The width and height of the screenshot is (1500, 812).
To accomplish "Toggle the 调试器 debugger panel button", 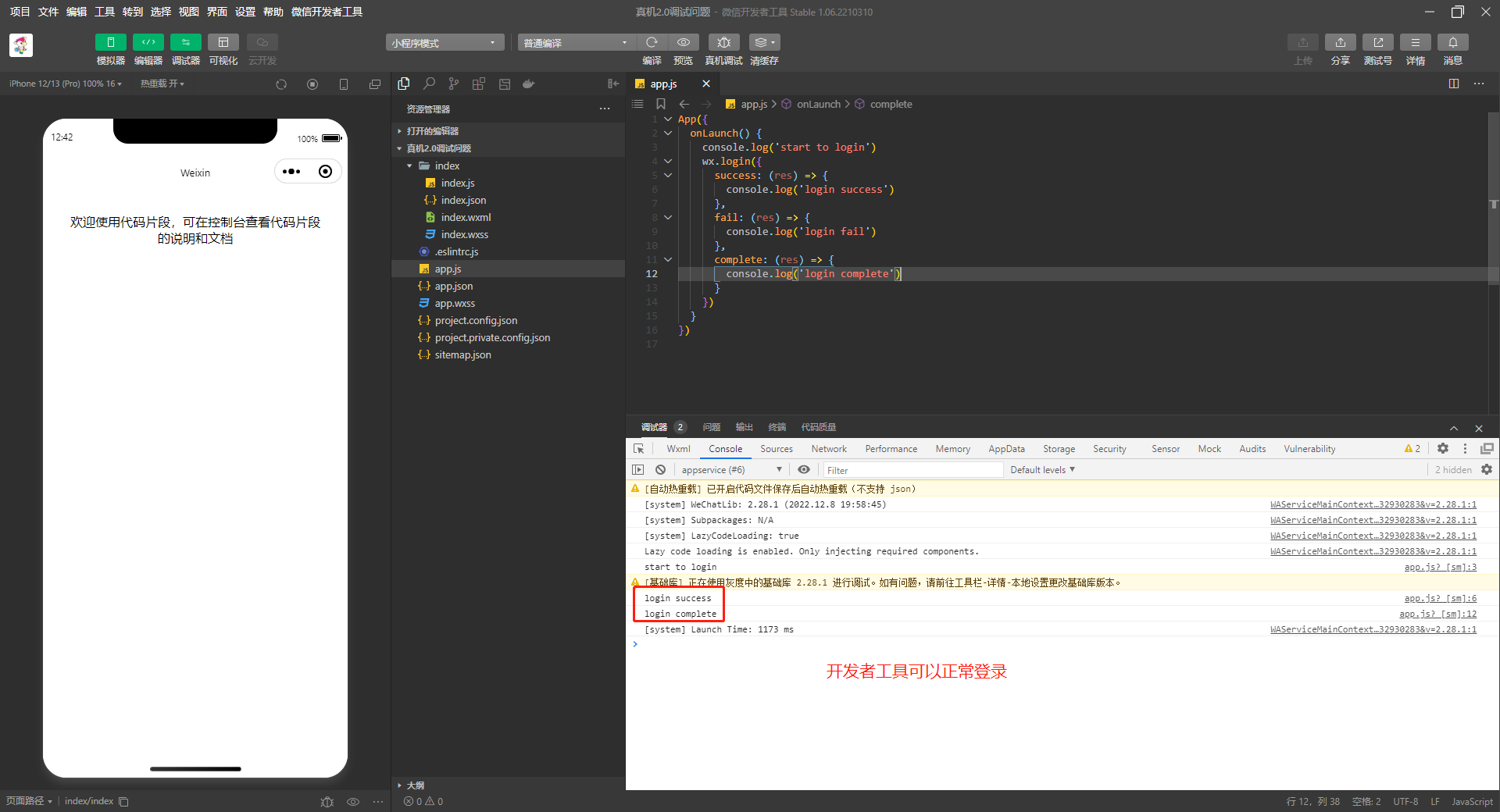I will 186,42.
